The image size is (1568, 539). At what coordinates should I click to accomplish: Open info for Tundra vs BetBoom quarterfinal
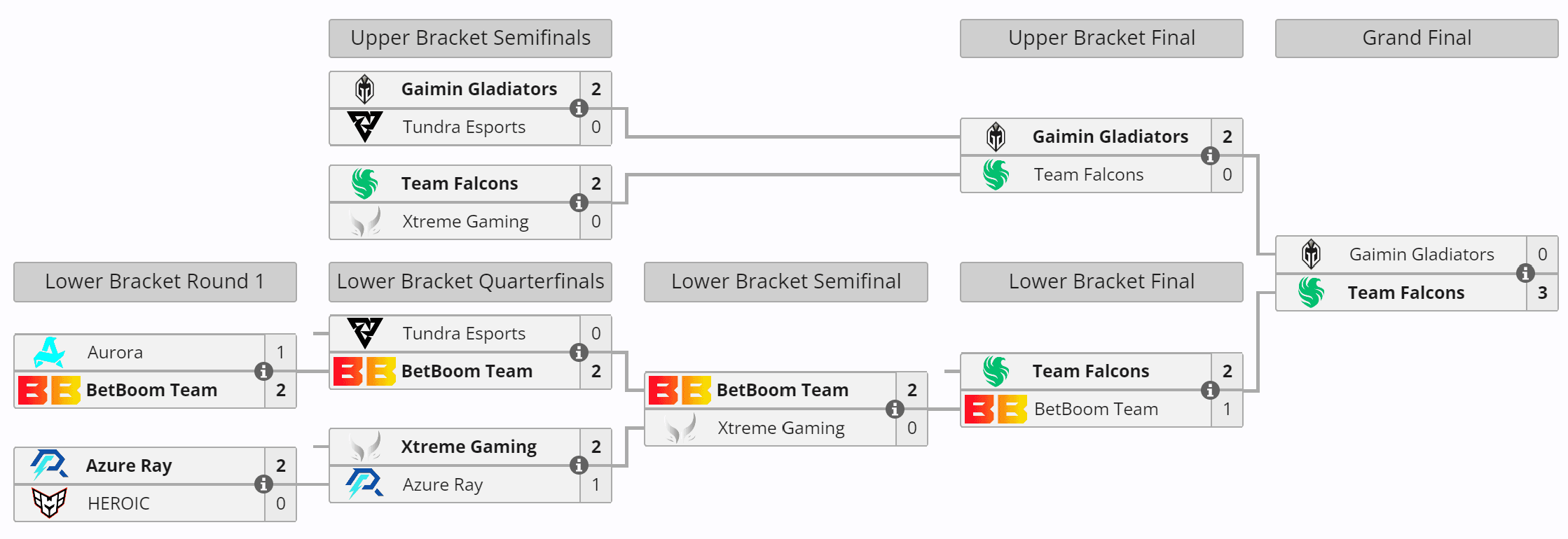pos(579,353)
